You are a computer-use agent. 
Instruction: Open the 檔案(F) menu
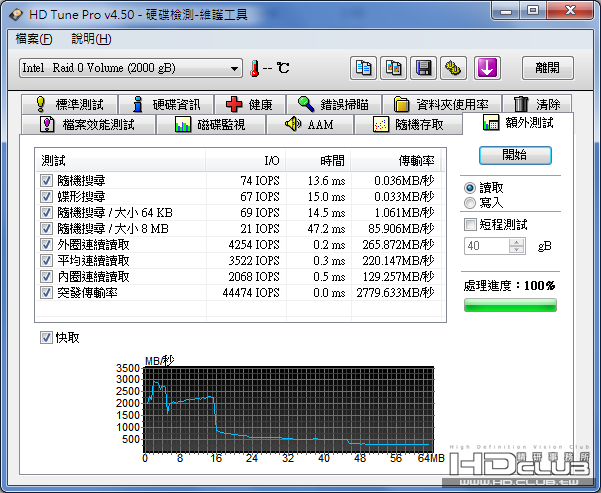34,39
